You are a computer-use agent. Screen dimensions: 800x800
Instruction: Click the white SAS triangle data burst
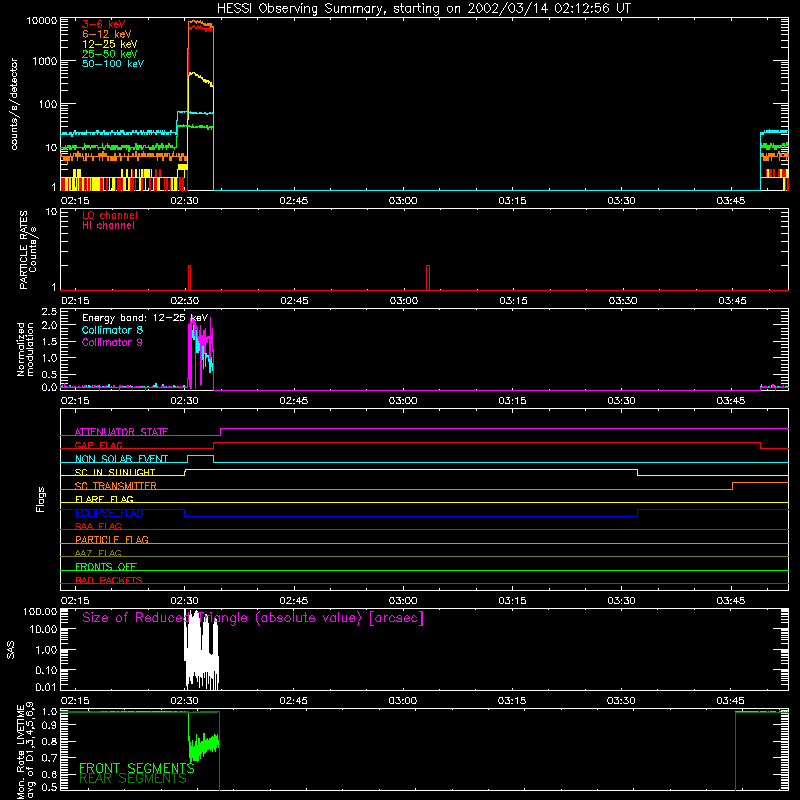click(x=202, y=651)
